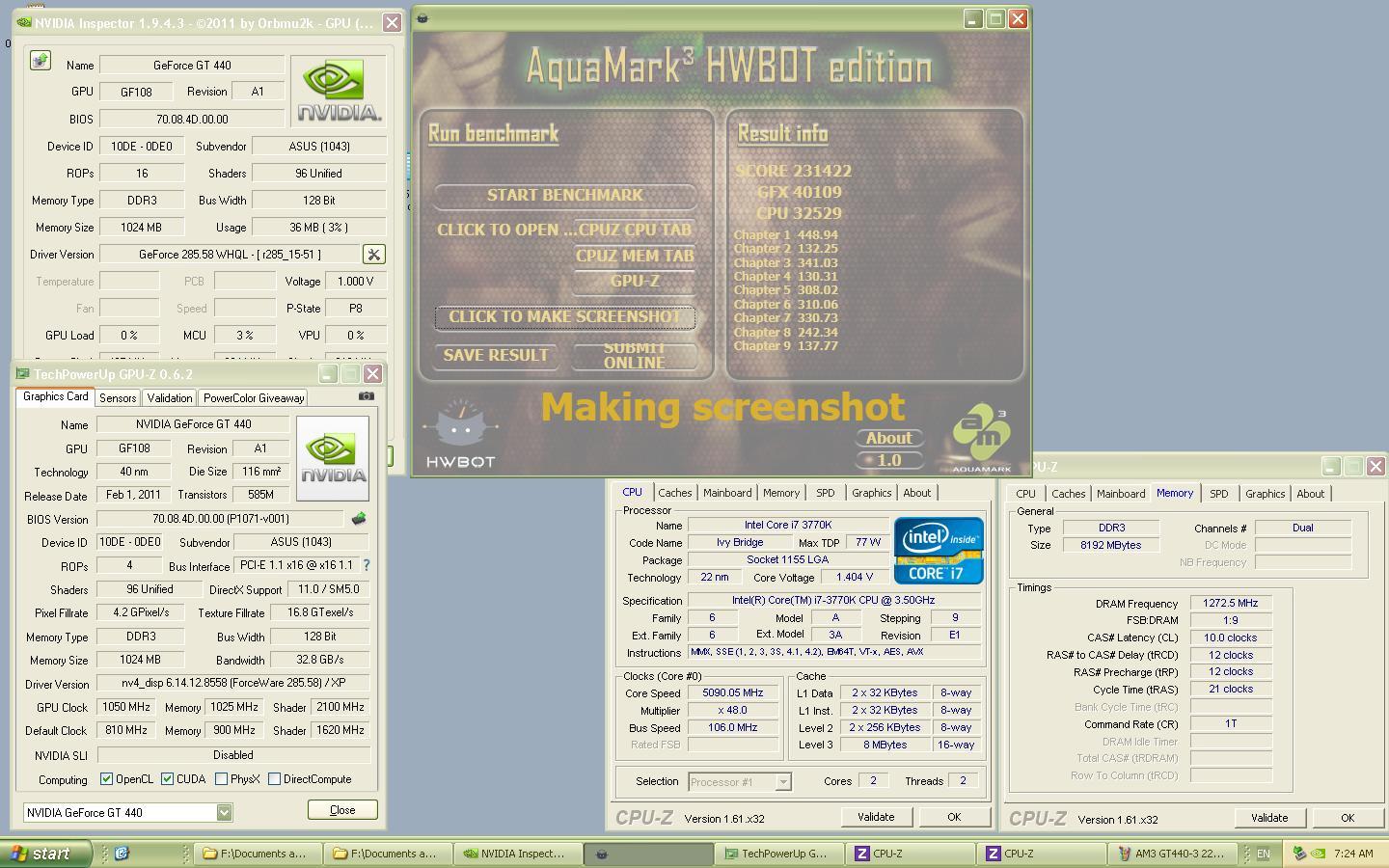1389x868 pixels.
Task: Click CLICK TO MAKE SCREENSHOT button
Action: pos(565,317)
